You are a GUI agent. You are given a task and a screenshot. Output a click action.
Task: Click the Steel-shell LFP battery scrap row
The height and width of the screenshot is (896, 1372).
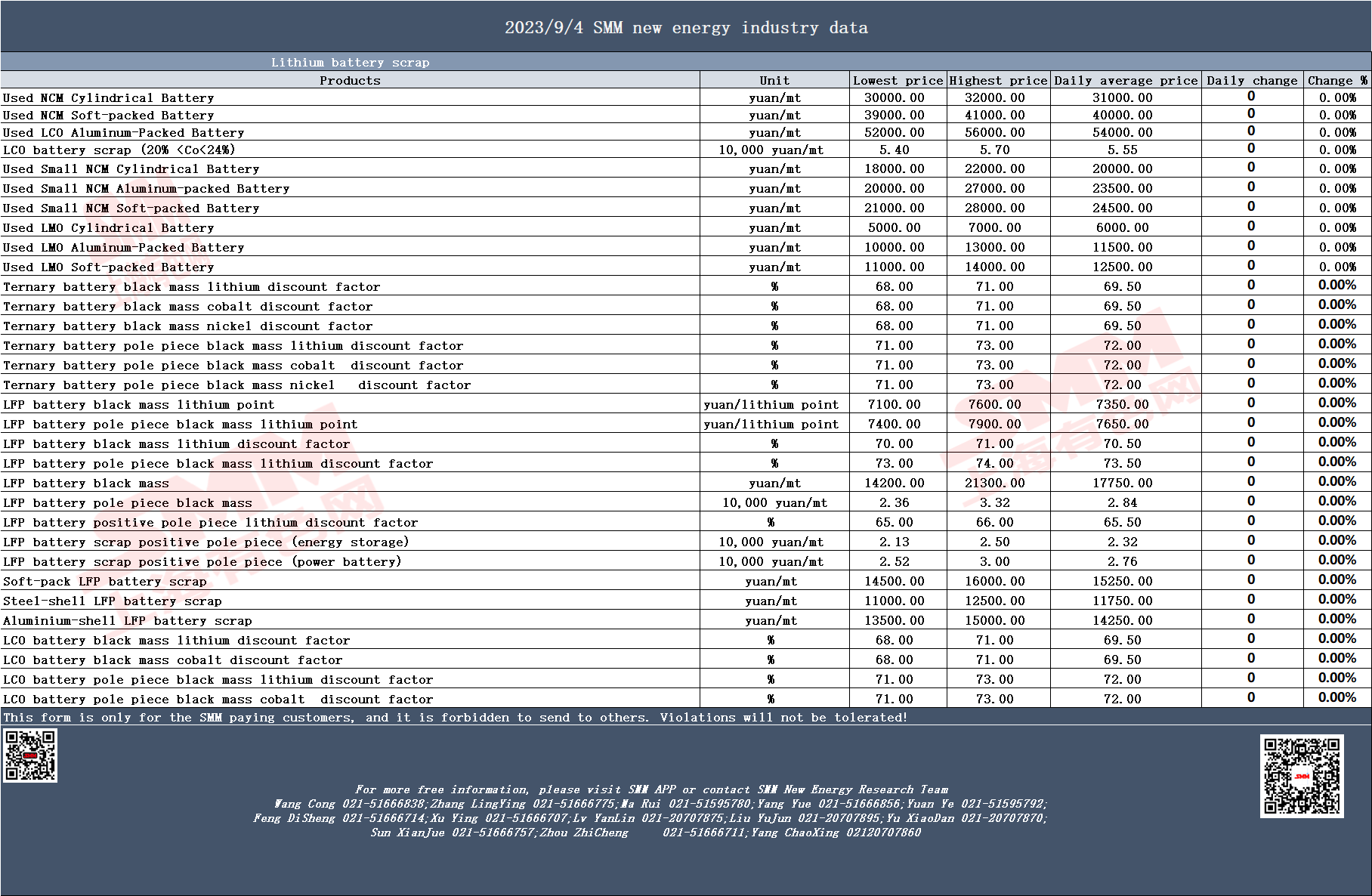click(x=686, y=601)
